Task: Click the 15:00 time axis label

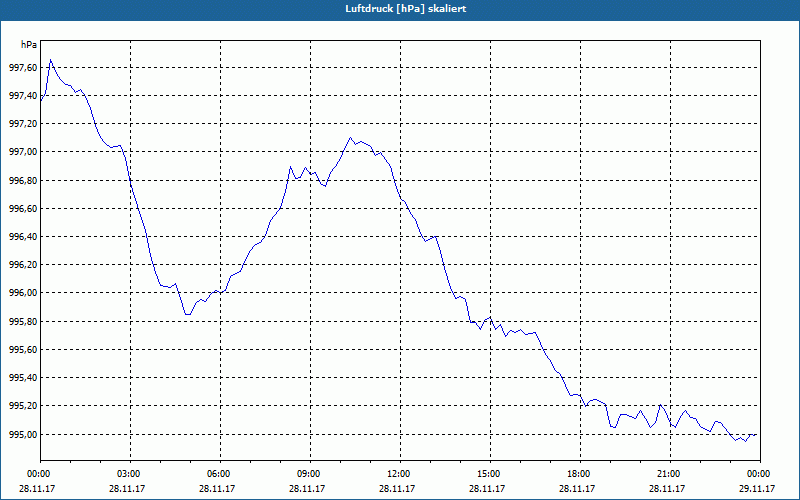Action: [487, 473]
